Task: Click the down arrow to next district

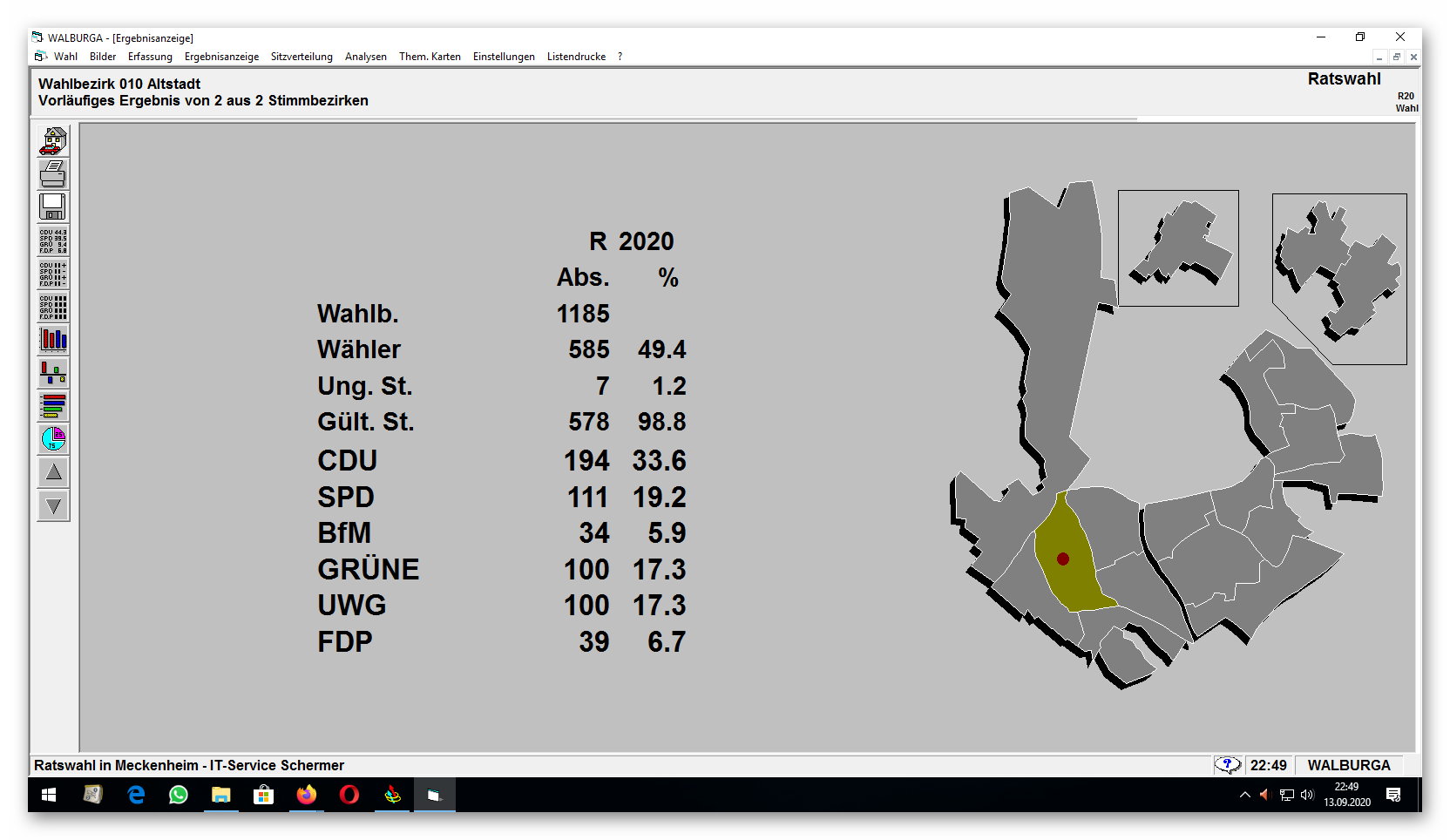Action: 53,505
